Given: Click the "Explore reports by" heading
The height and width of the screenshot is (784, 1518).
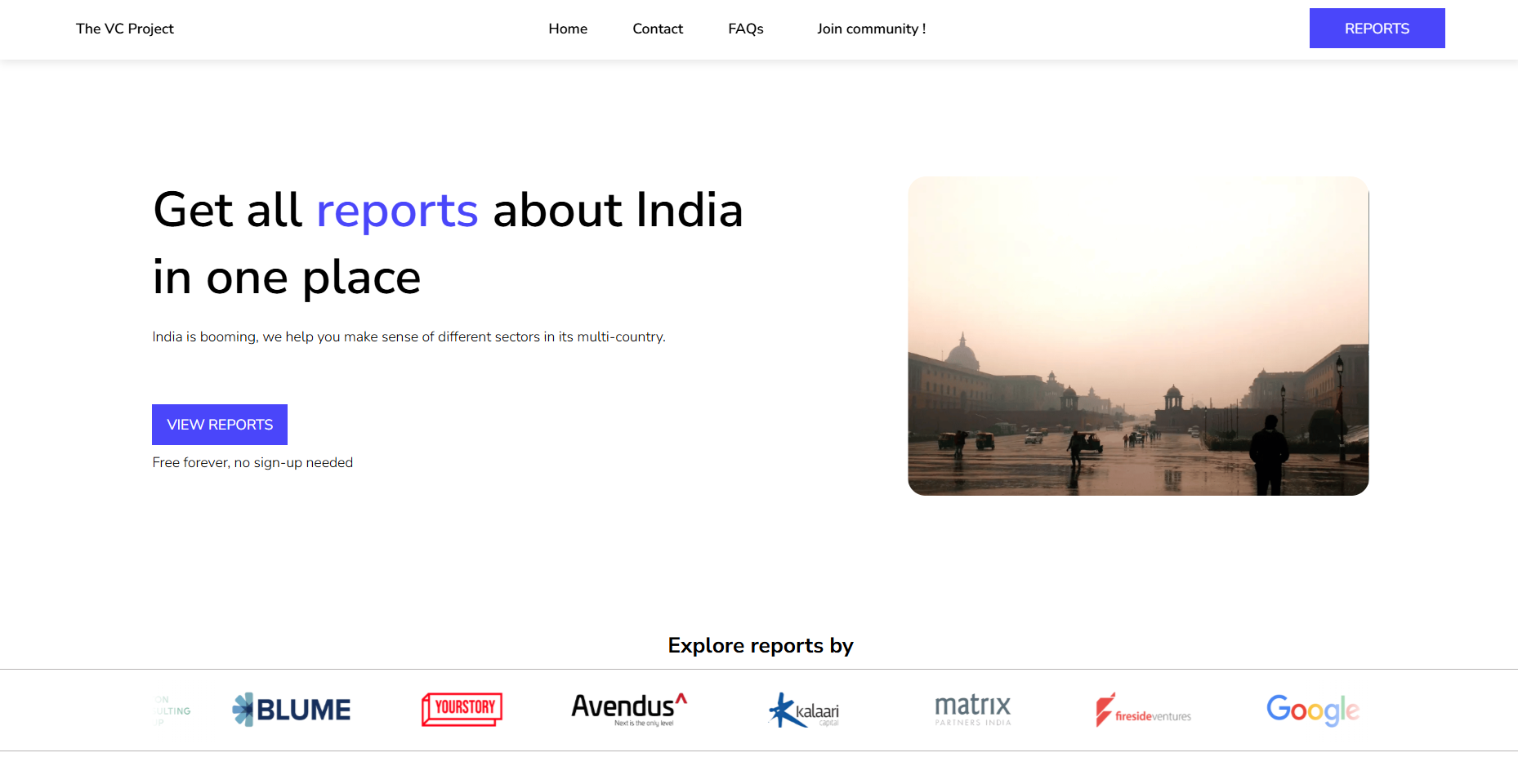Looking at the screenshot, I should click(x=760, y=645).
